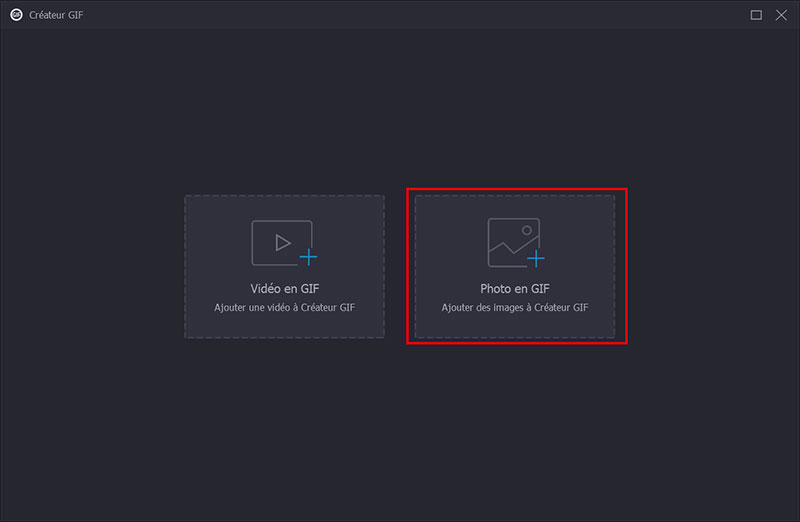Maximize the Créateur GIF window
Viewport: 800px width, 522px height.
coord(756,15)
